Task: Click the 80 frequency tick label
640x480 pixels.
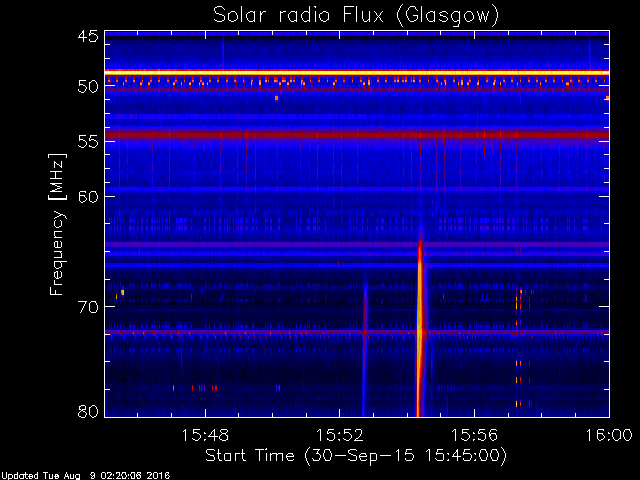Action: click(x=88, y=411)
